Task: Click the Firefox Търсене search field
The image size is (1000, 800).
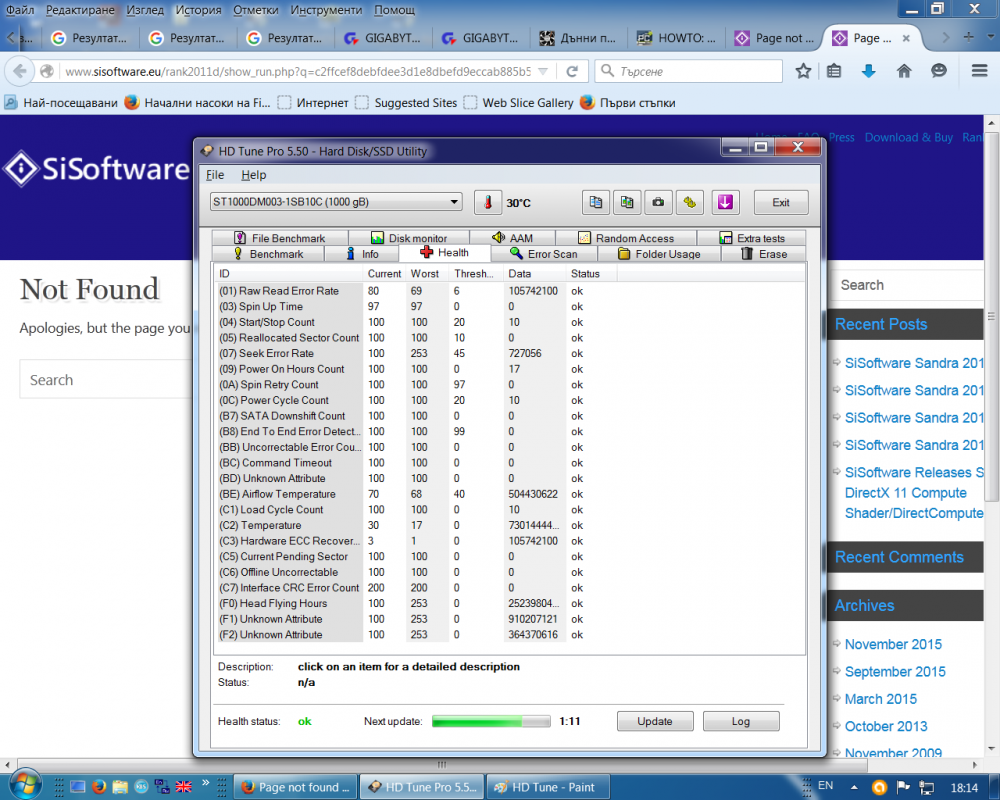Action: pyautogui.click(x=689, y=71)
